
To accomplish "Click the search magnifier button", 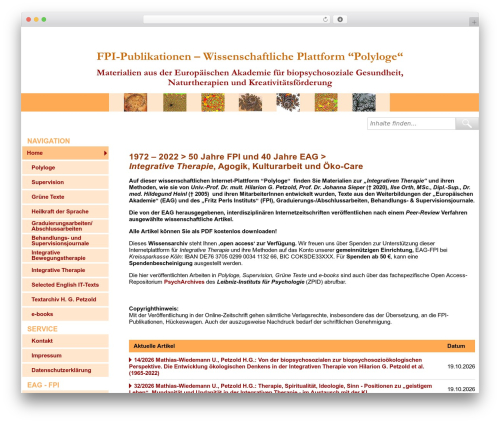I will tap(467, 124).
